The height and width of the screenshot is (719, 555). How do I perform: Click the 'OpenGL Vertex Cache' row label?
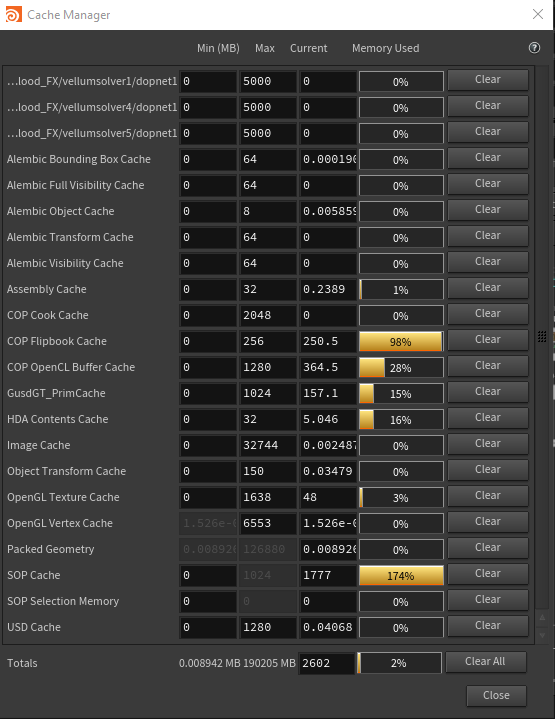coord(60,523)
